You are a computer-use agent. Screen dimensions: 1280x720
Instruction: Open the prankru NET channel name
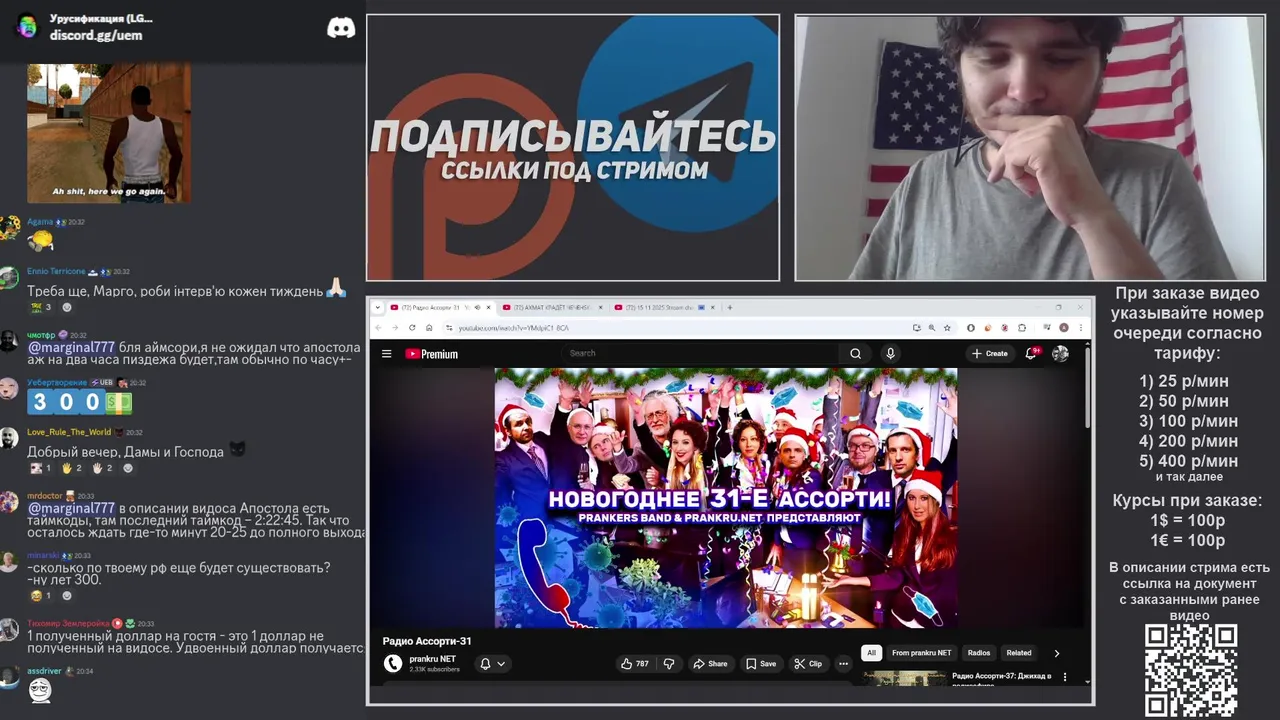click(x=432, y=659)
